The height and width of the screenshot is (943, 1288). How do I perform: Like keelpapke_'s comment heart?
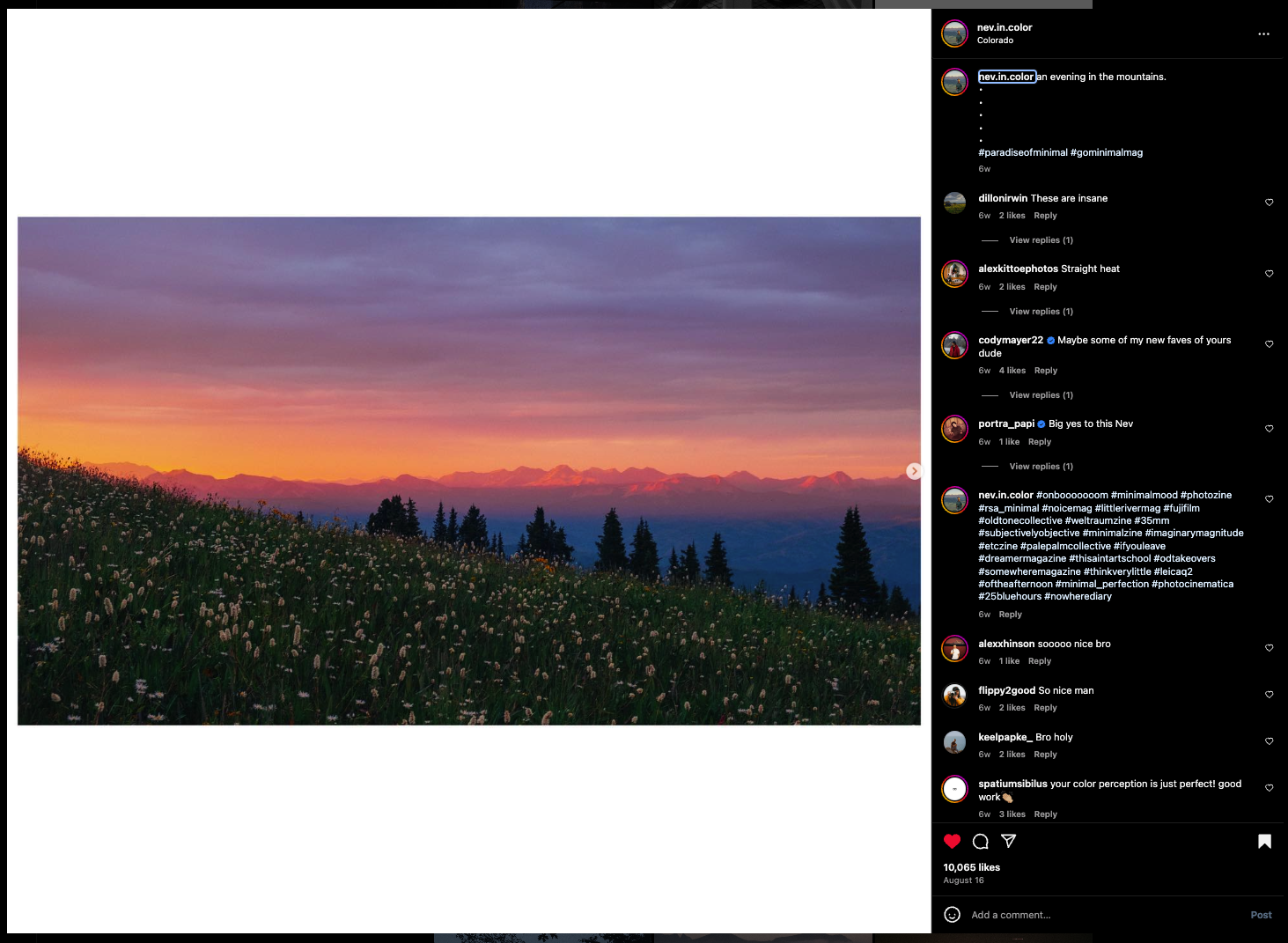click(1269, 741)
